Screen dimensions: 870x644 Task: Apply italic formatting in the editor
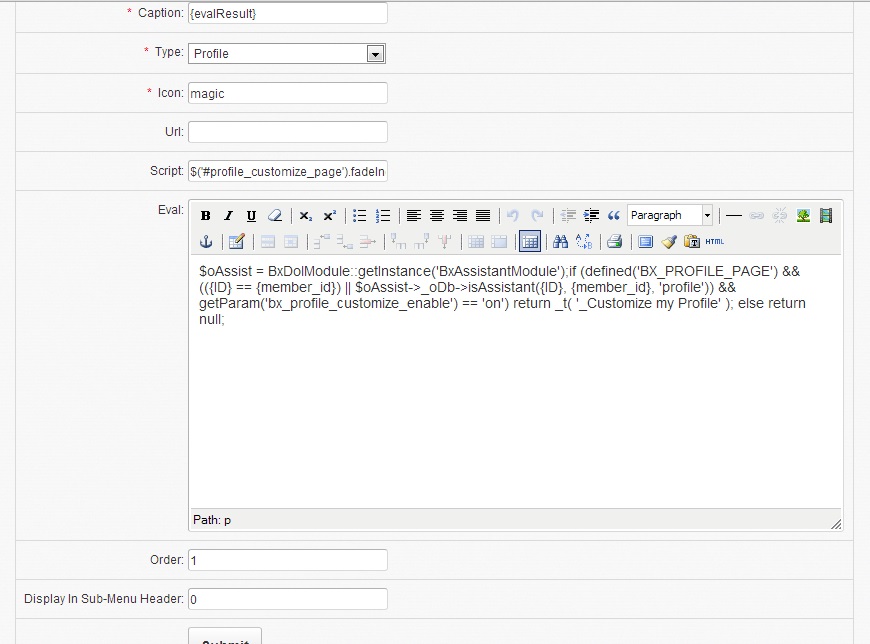pos(228,216)
